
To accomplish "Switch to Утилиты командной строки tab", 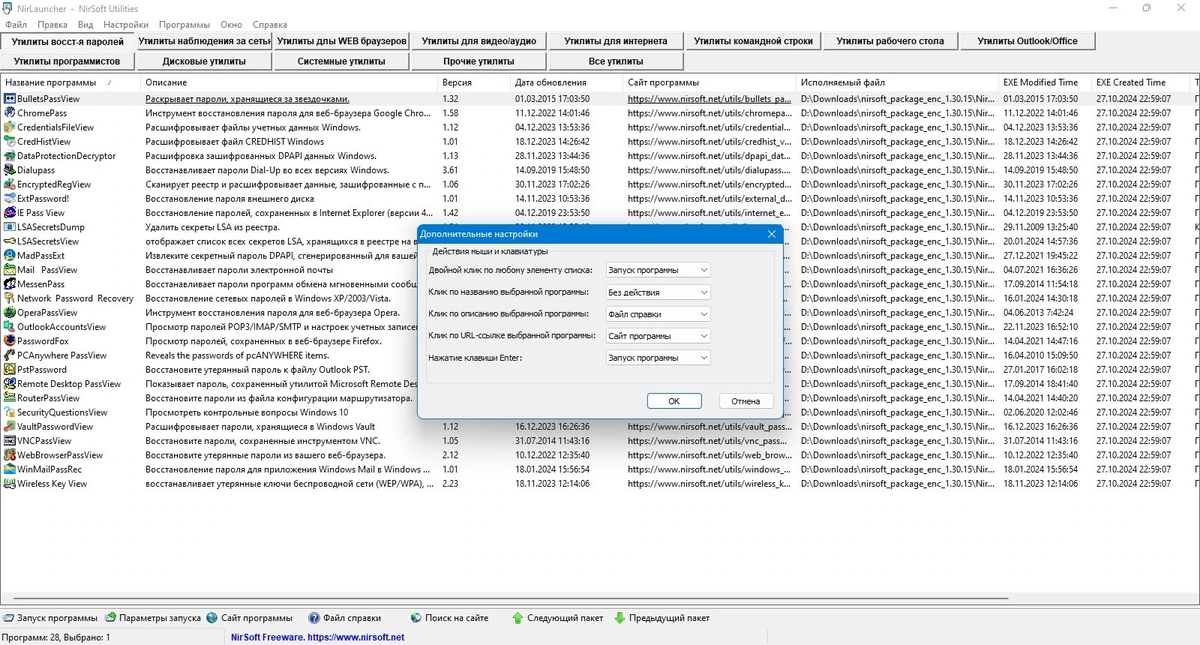I will [x=752, y=41].
